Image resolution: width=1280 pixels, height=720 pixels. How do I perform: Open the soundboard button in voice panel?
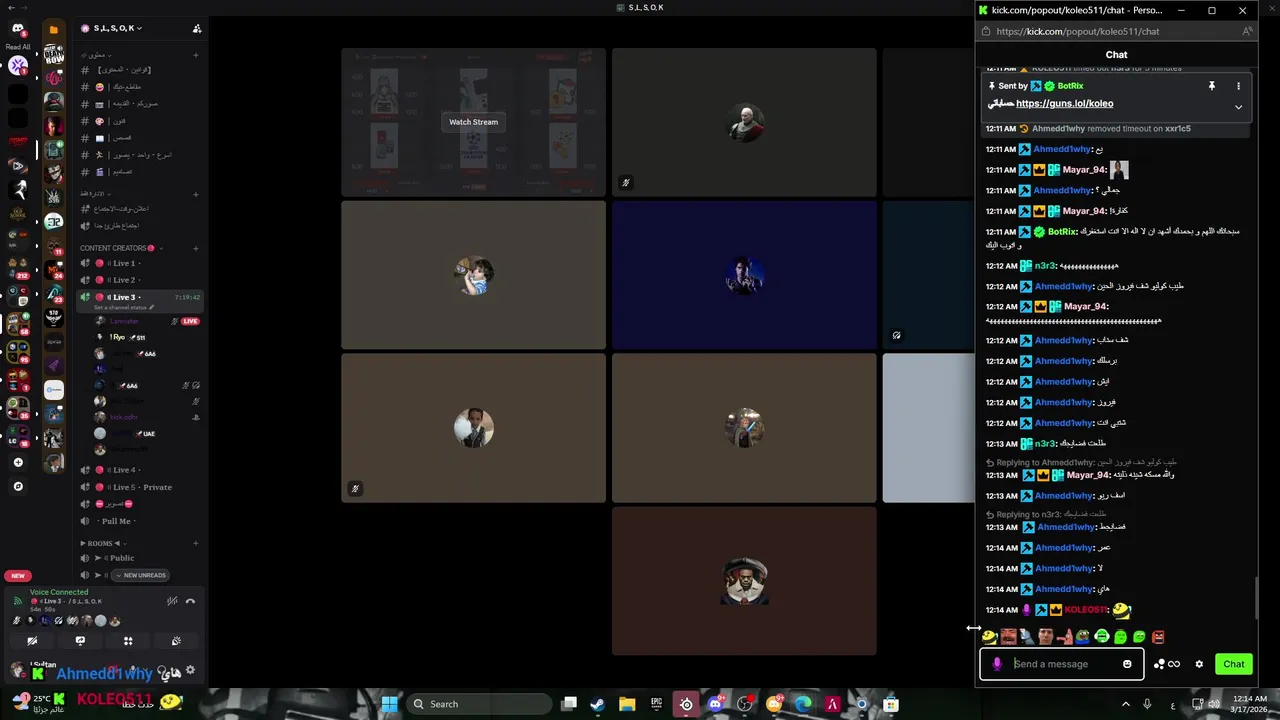[176, 641]
